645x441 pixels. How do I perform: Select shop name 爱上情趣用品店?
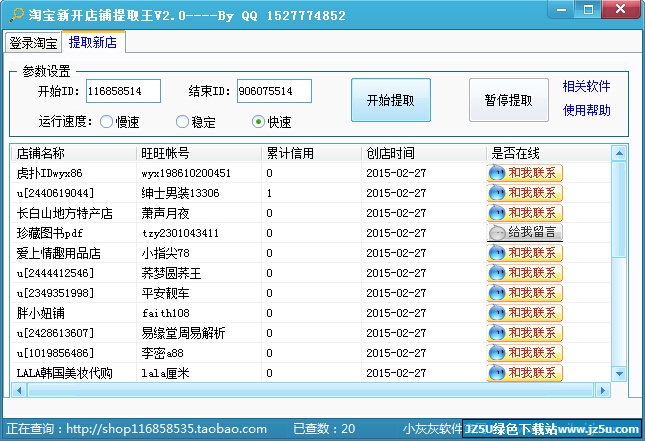click(x=58, y=253)
